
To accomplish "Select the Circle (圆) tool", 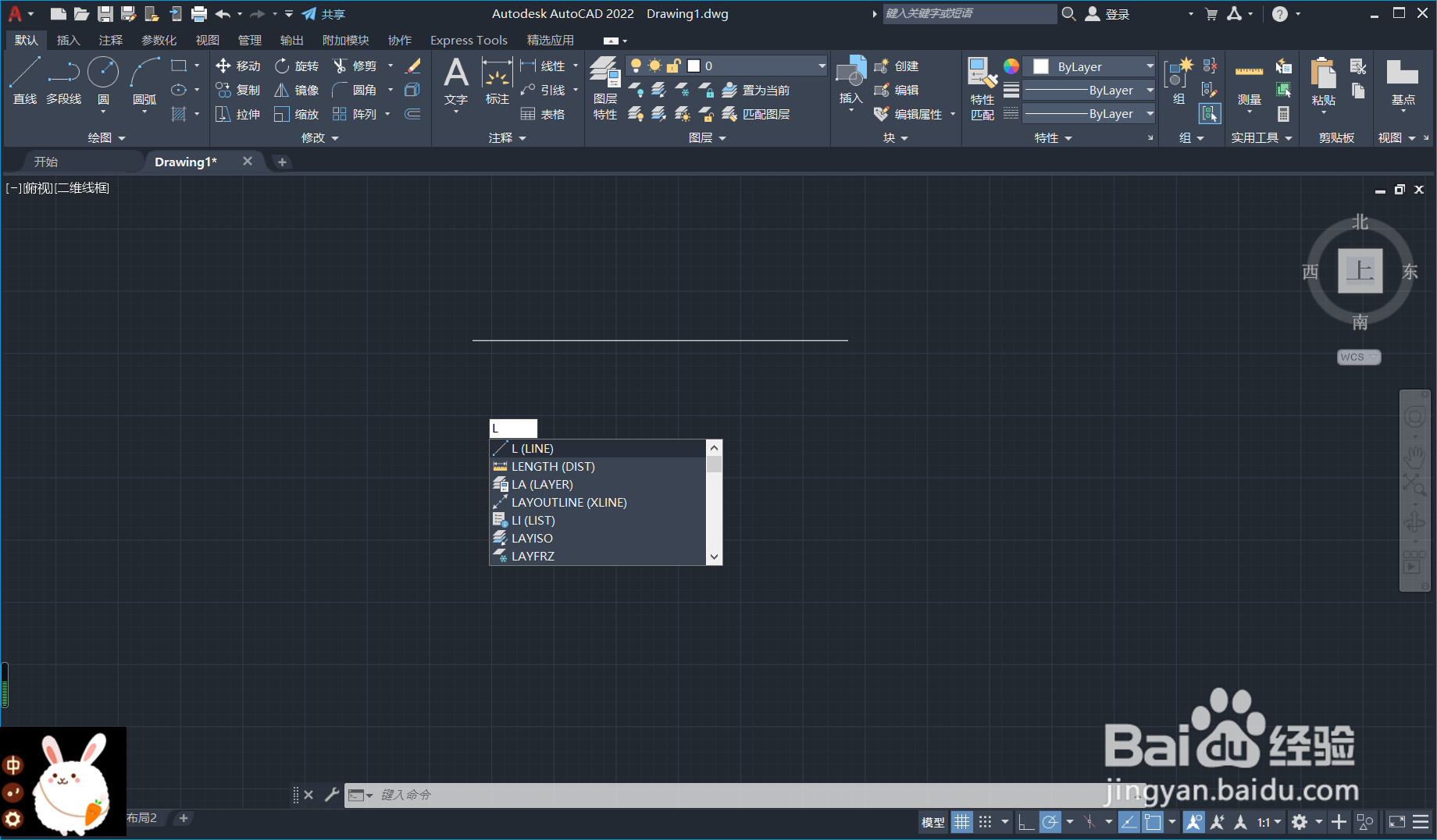I will [x=103, y=80].
